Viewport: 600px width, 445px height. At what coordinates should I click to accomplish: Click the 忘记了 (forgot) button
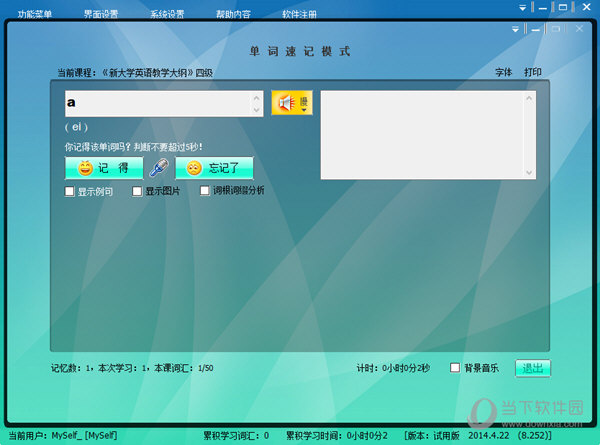[x=214, y=168]
